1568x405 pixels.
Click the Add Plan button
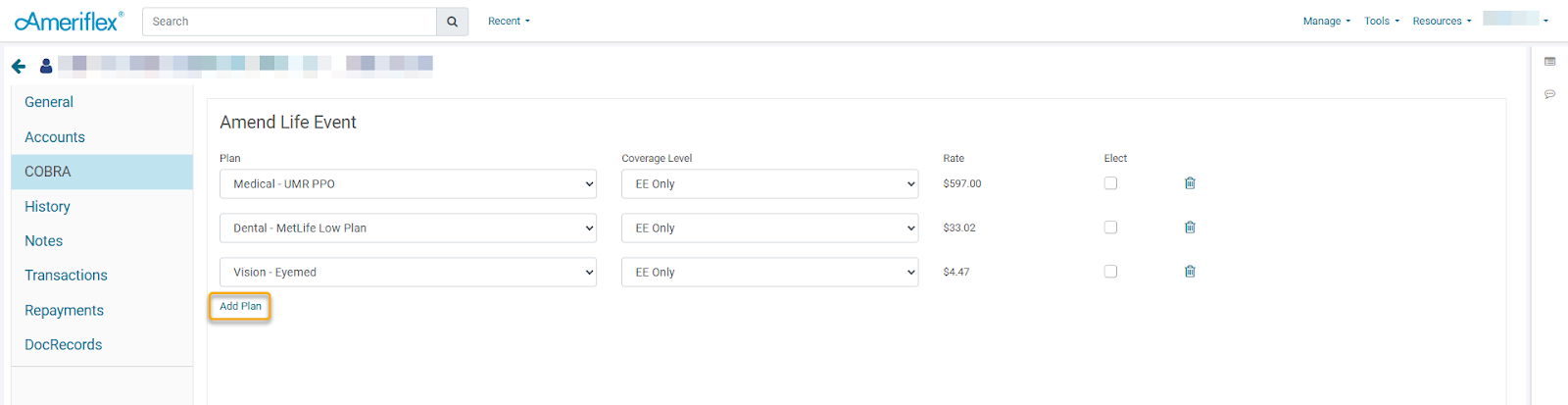click(240, 307)
